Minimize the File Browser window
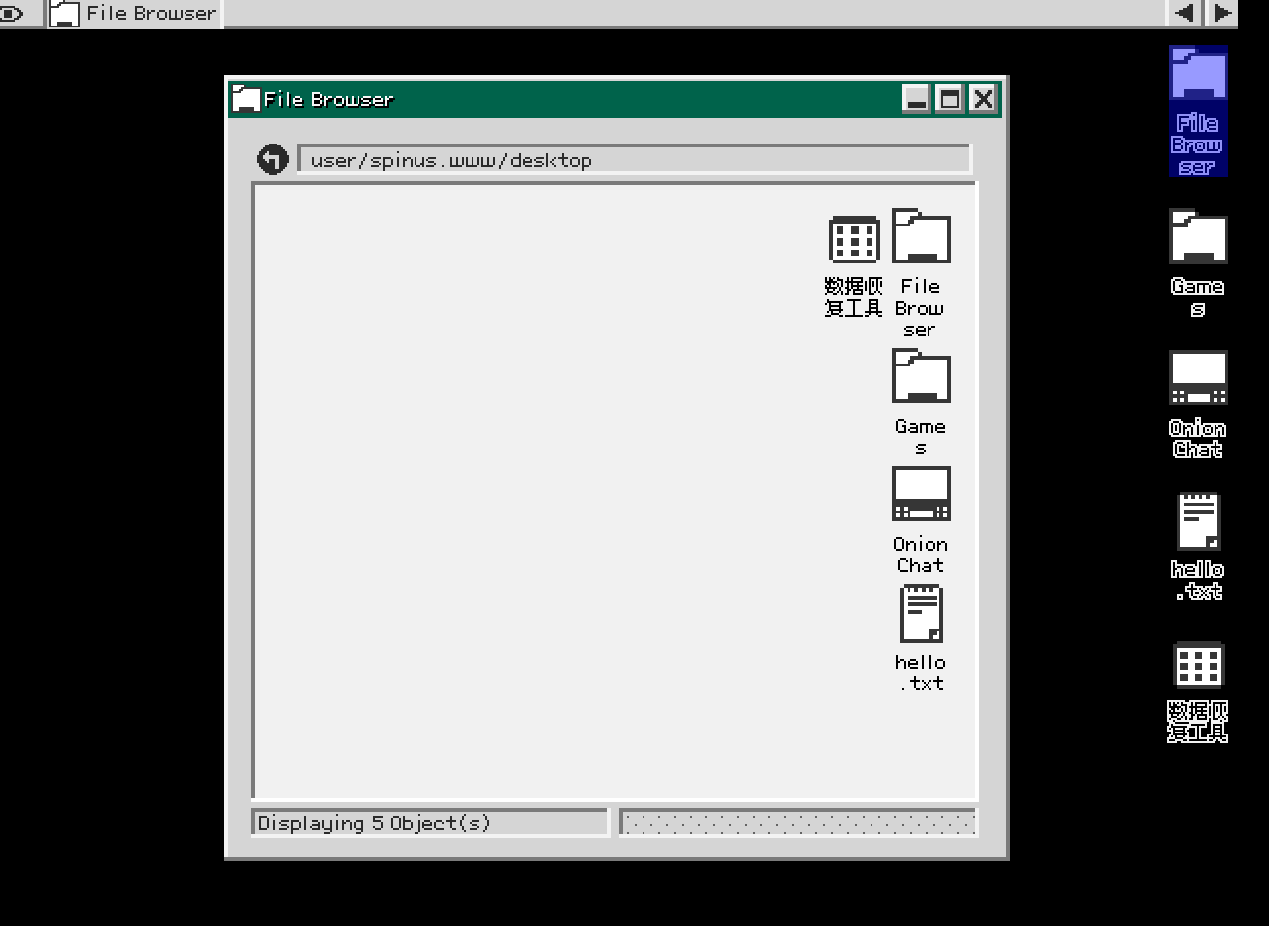Image resolution: width=1269 pixels, height=926 pixels. click(916, 98)
